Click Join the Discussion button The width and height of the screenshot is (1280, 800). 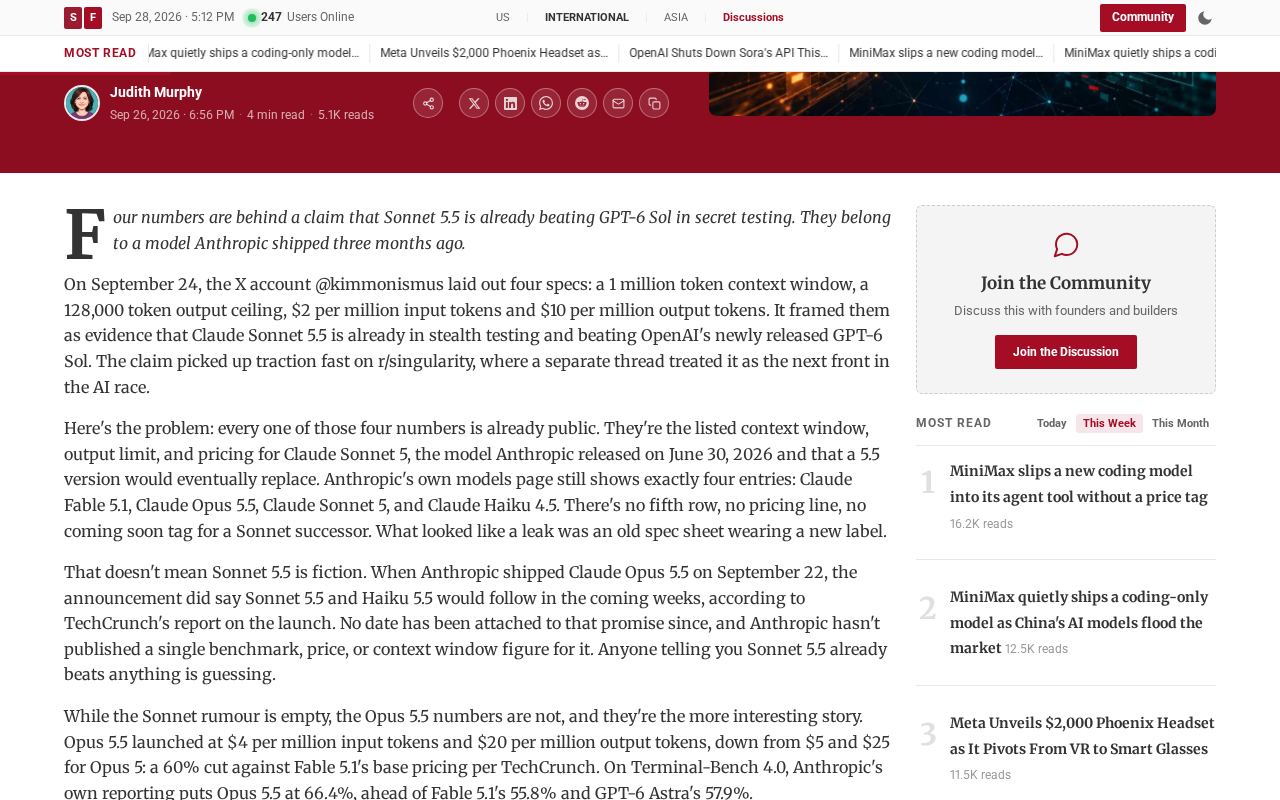click(1066, 352)
